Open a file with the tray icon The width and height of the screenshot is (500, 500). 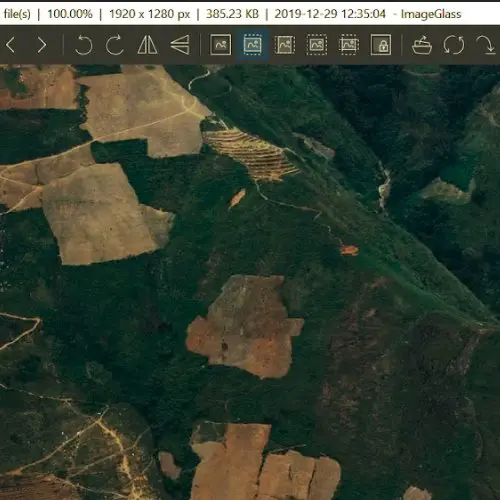pos(422,45)
